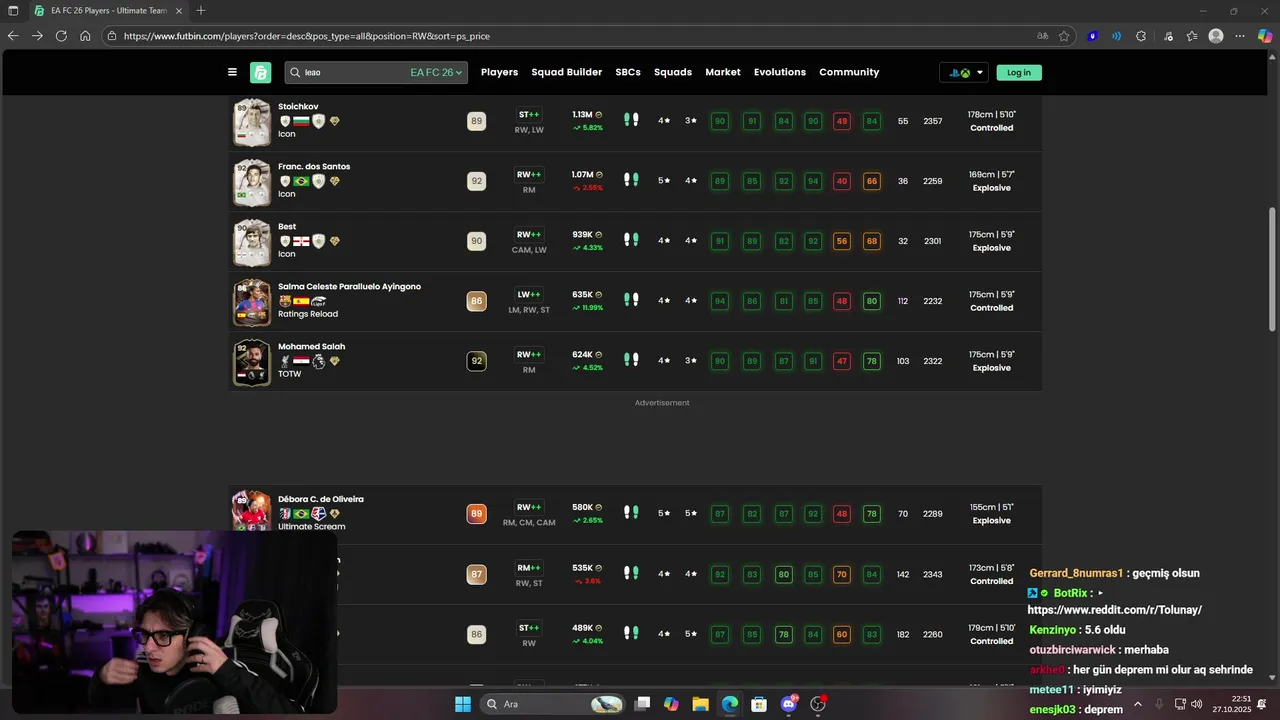1280x720 pixels.
Task: Click the foot icon in Best's row
Action: coord(631,240)
